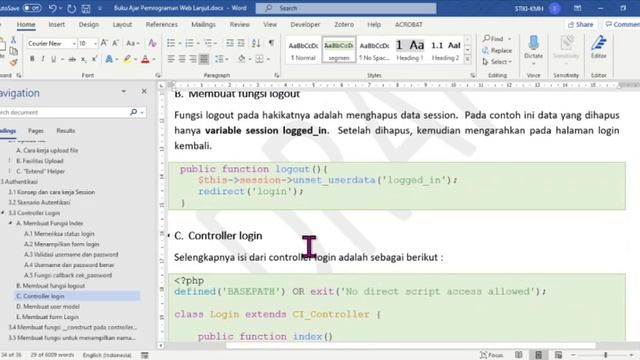
Task: Click Find in Editing group
Action: [497, 39]
